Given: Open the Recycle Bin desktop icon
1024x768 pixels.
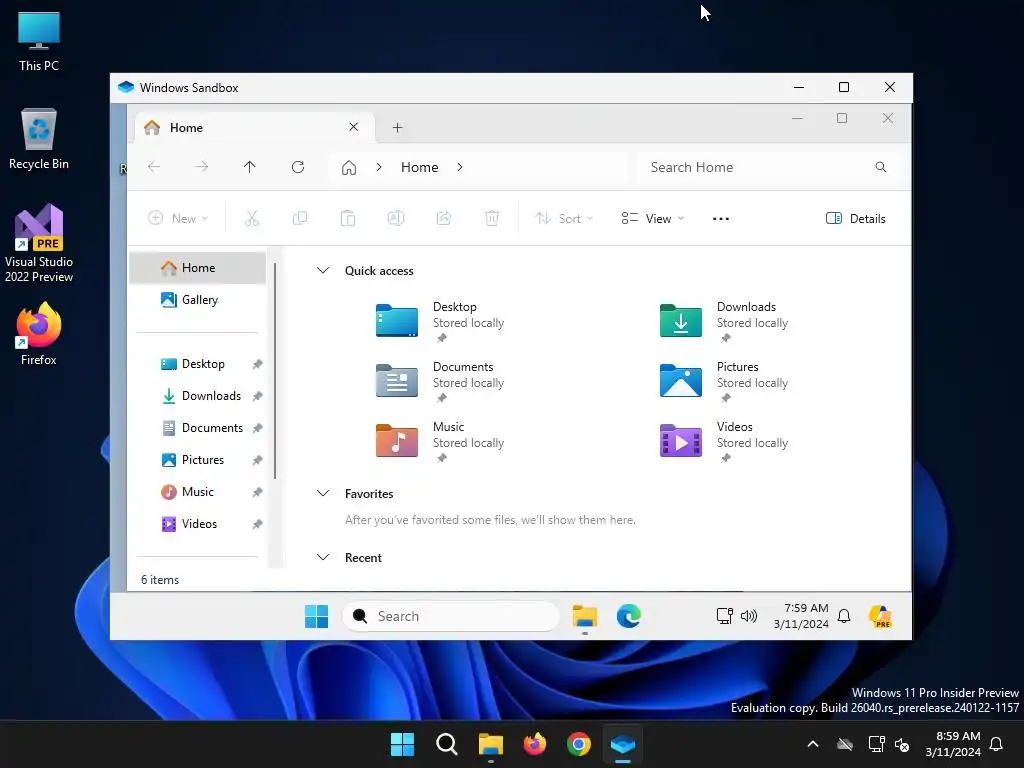Looking at the screenshot, I should point(39,139).
